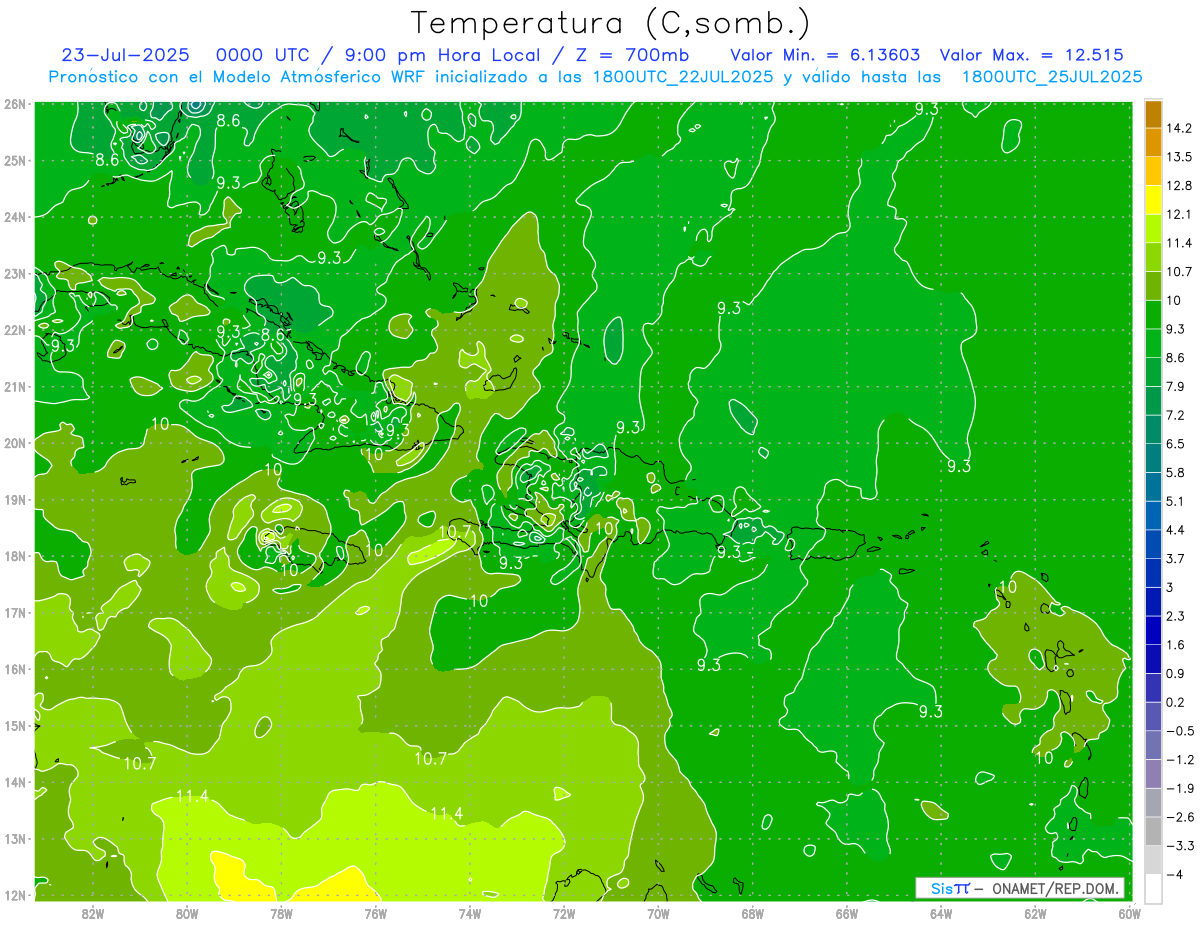Pick the dark orange swatch atop the colorbar

click(1153, 115)
